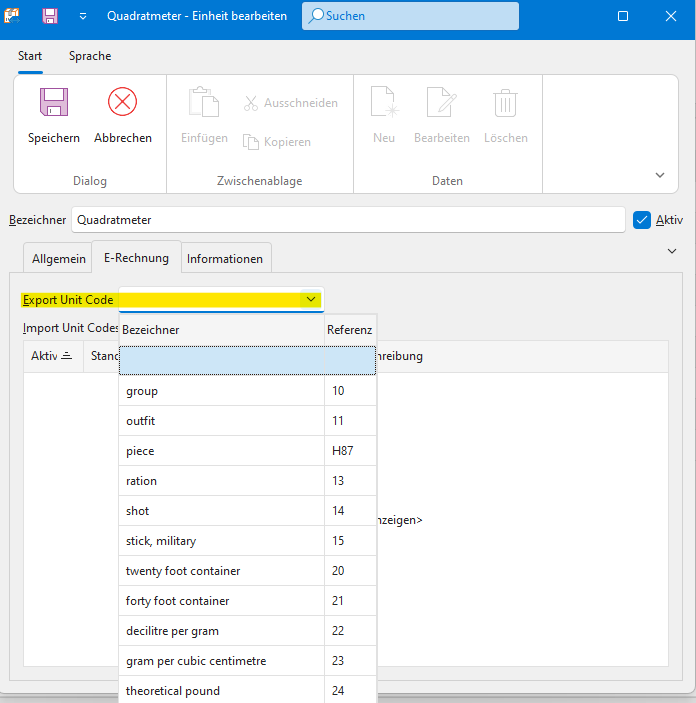Image resolution: width=696 pixels, height=703 pixels.
Task: Choose 'twenty foot container' from list
Action: [221, 571]
